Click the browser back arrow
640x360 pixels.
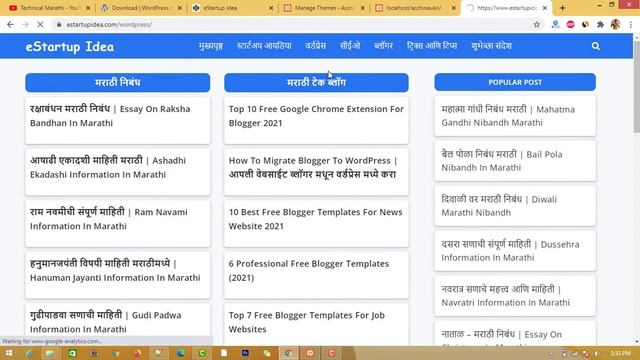tap(10, 24)
